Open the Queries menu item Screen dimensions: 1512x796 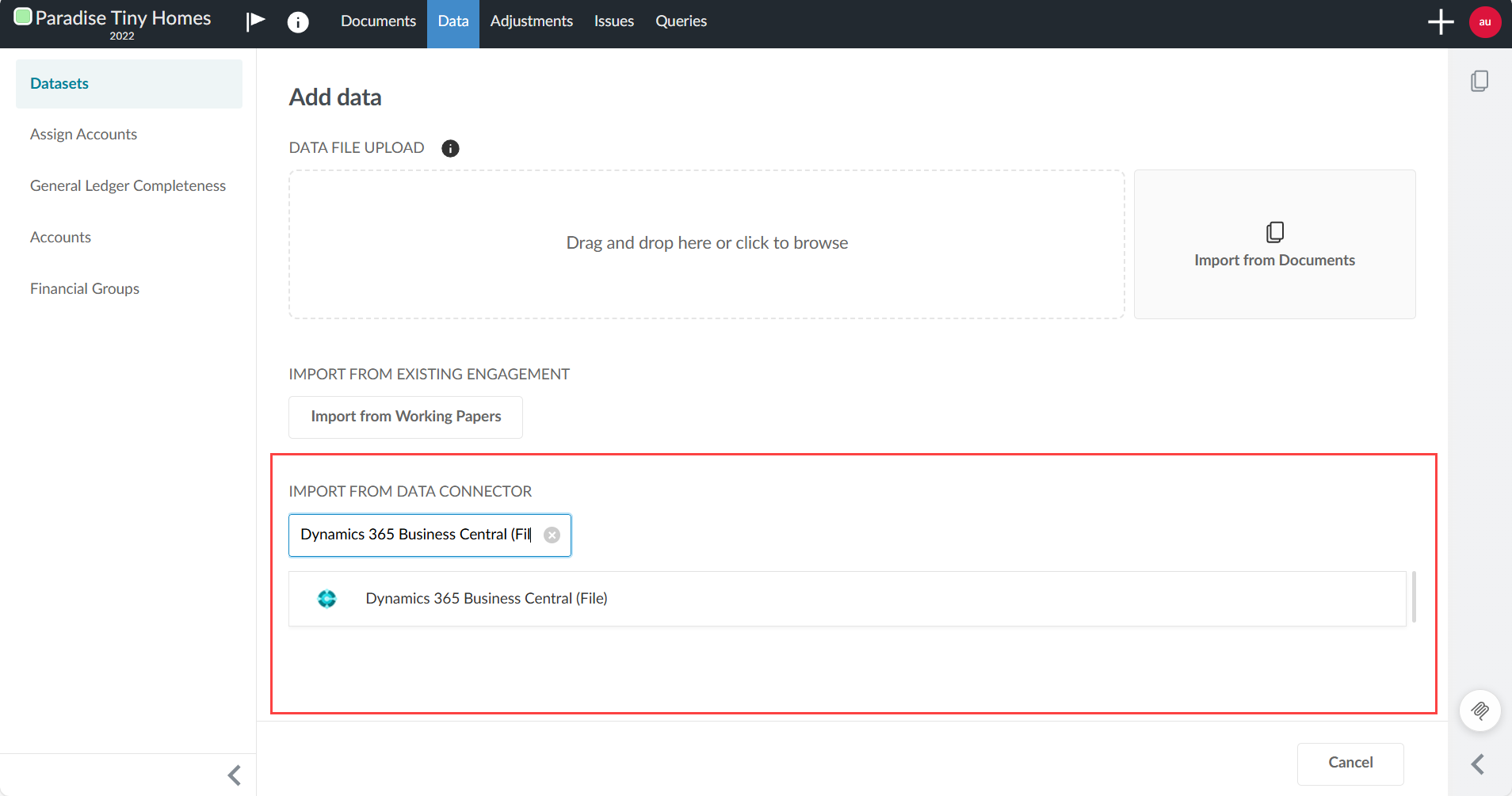680,21
